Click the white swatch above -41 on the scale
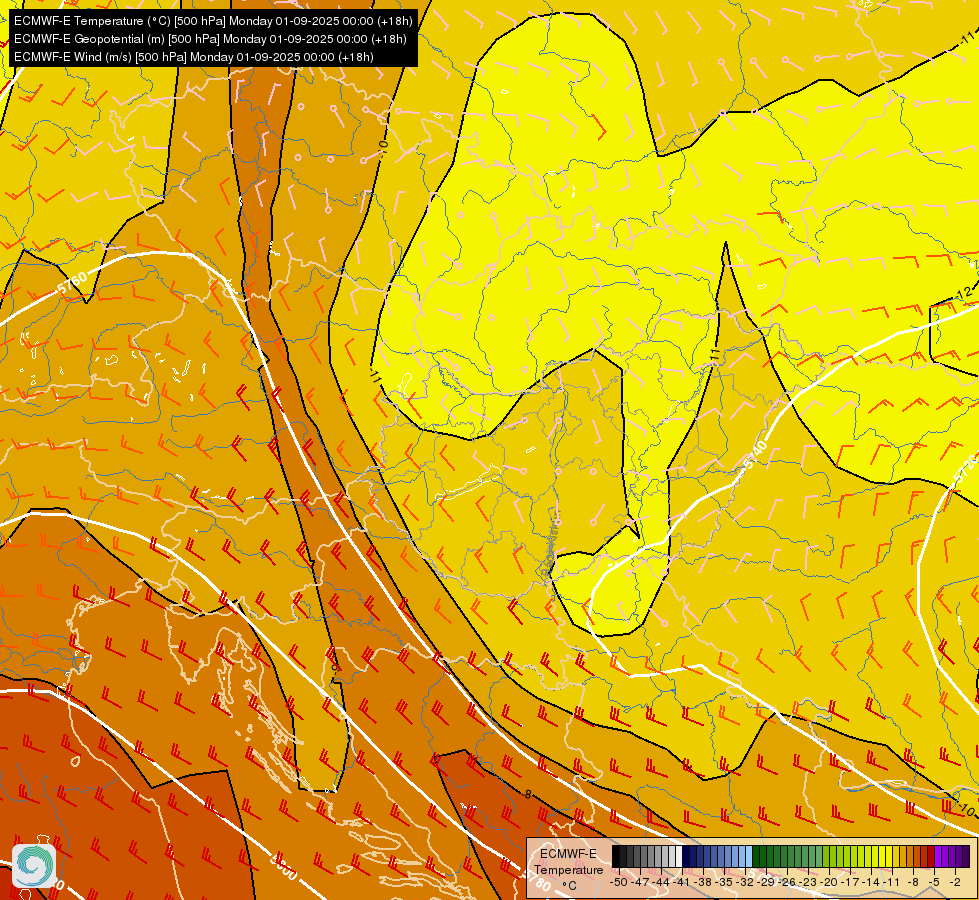The width and height of the screenshot is (979, 900). [x=679, y=856]
